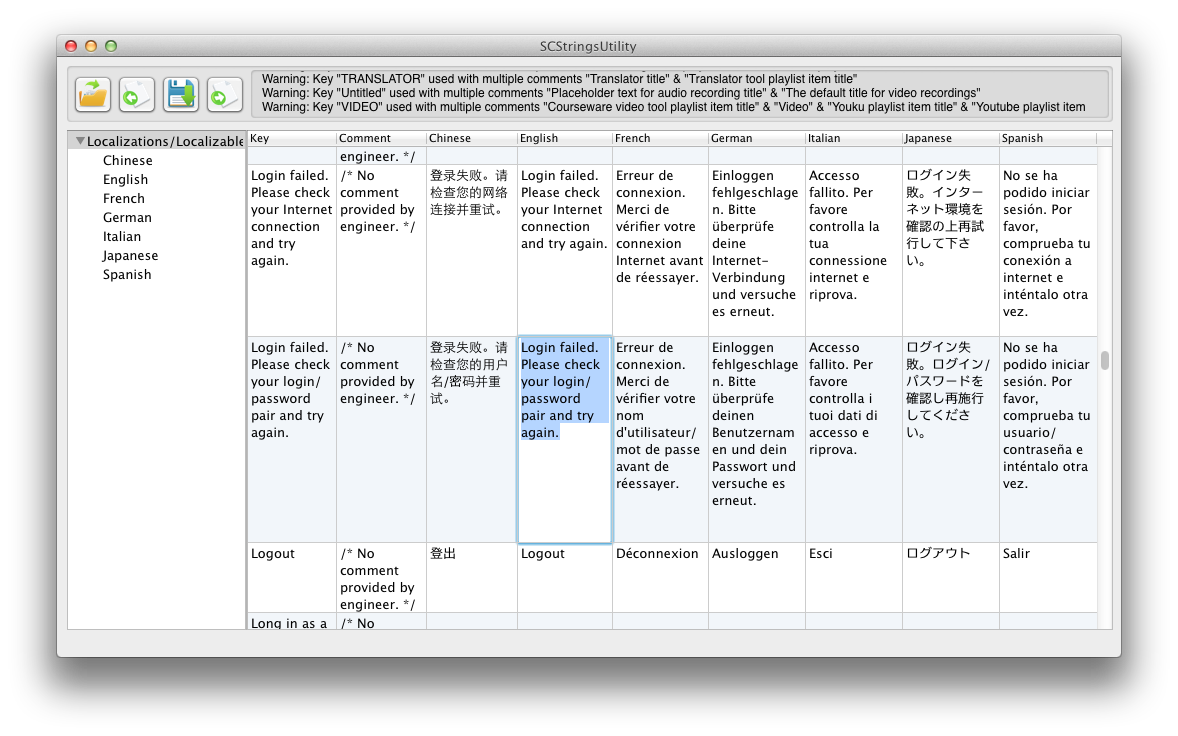Click the English column header
Viewport: 1178px width, 736px height.
tap(564, 138)
